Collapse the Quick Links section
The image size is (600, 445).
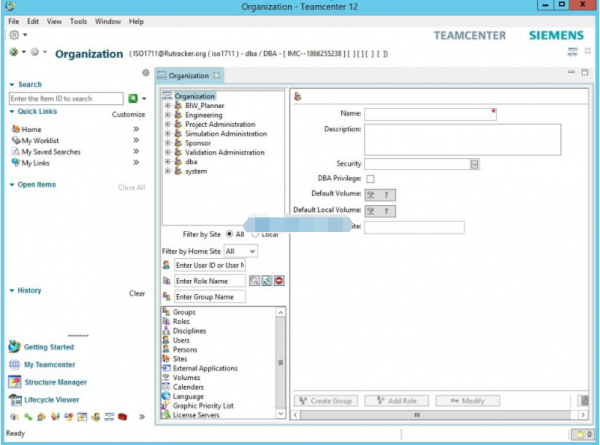coord(12,111)
